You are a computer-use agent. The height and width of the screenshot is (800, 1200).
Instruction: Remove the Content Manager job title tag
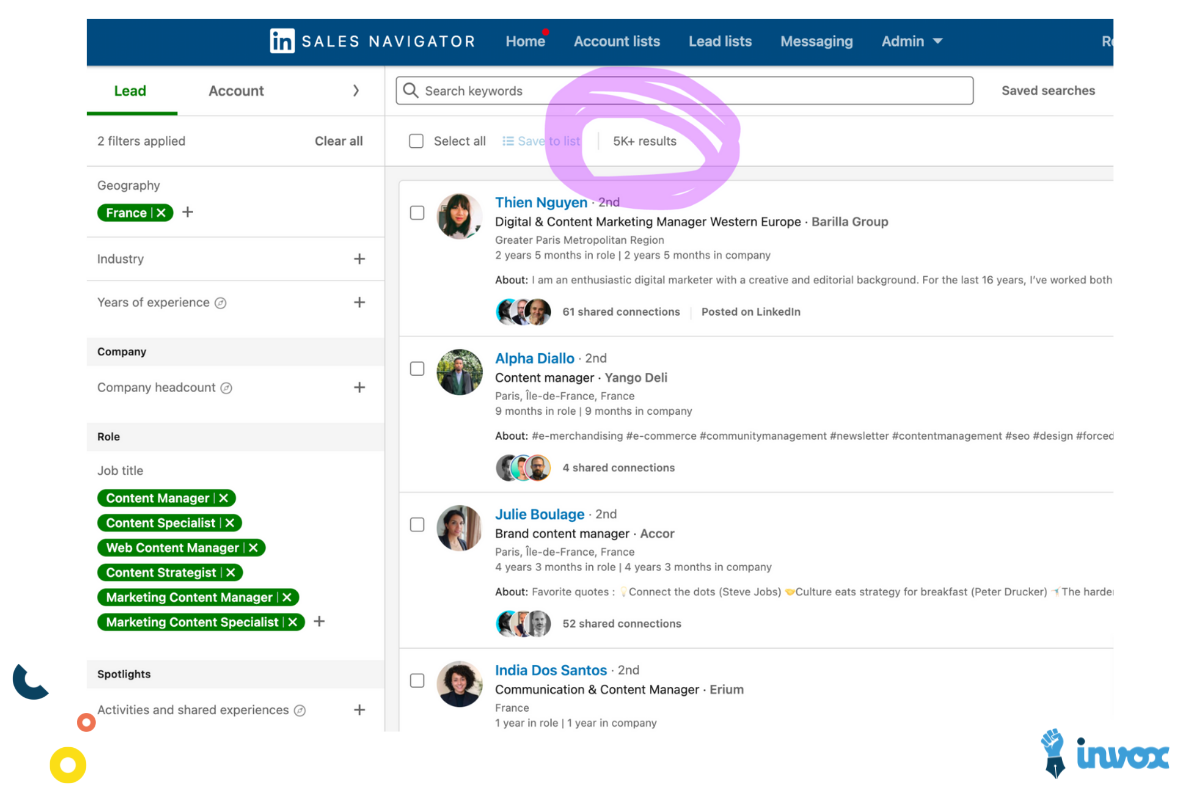coord(224,498)
